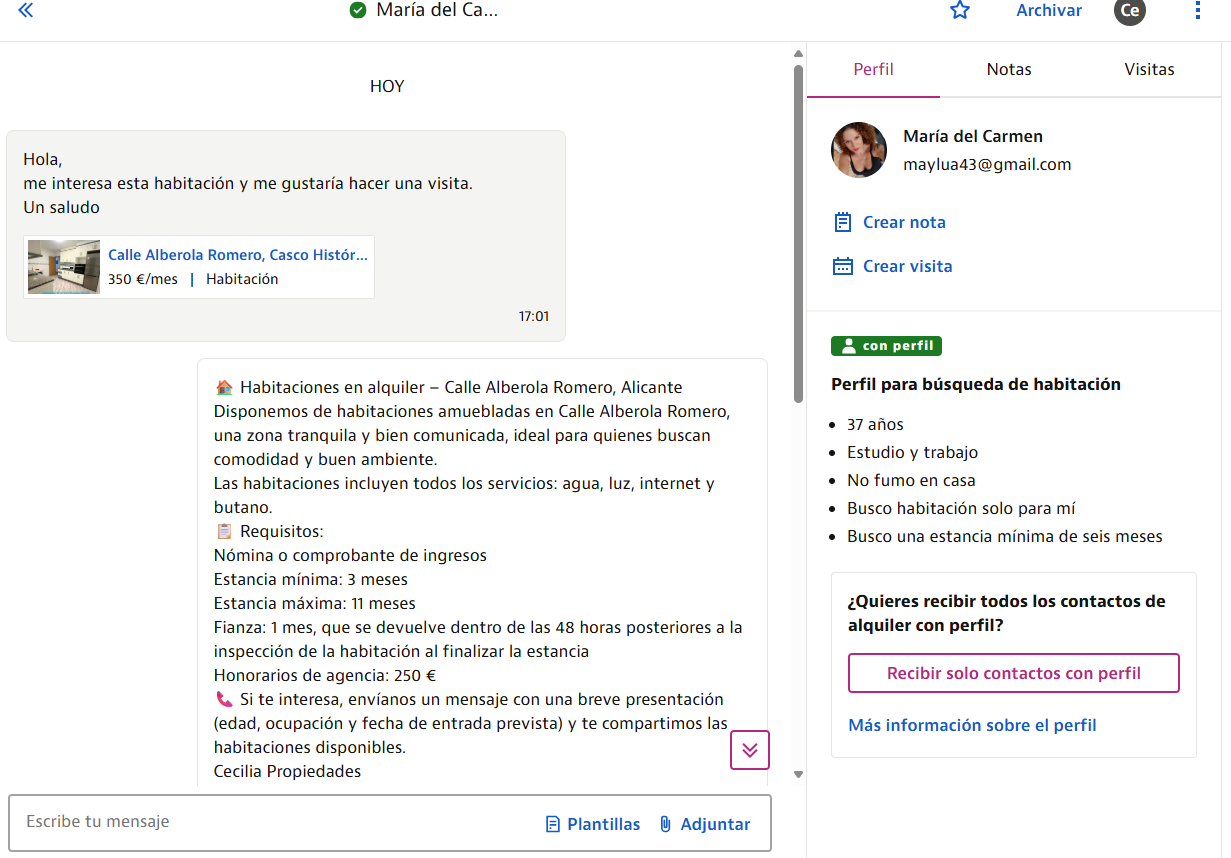Image resolution: width=1231 pixels, height=858 pixels.
Task: Switch to the Notas tab
Action: coord(1009,69)
